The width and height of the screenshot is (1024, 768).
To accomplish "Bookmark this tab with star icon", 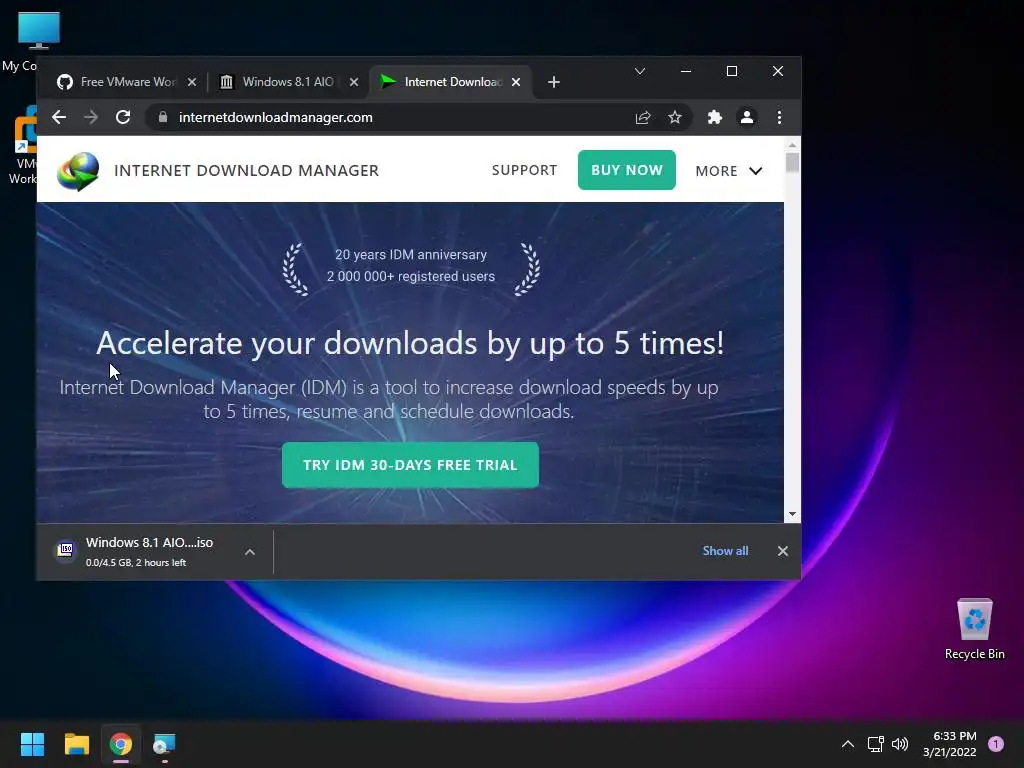I will (x=675, y=118).
